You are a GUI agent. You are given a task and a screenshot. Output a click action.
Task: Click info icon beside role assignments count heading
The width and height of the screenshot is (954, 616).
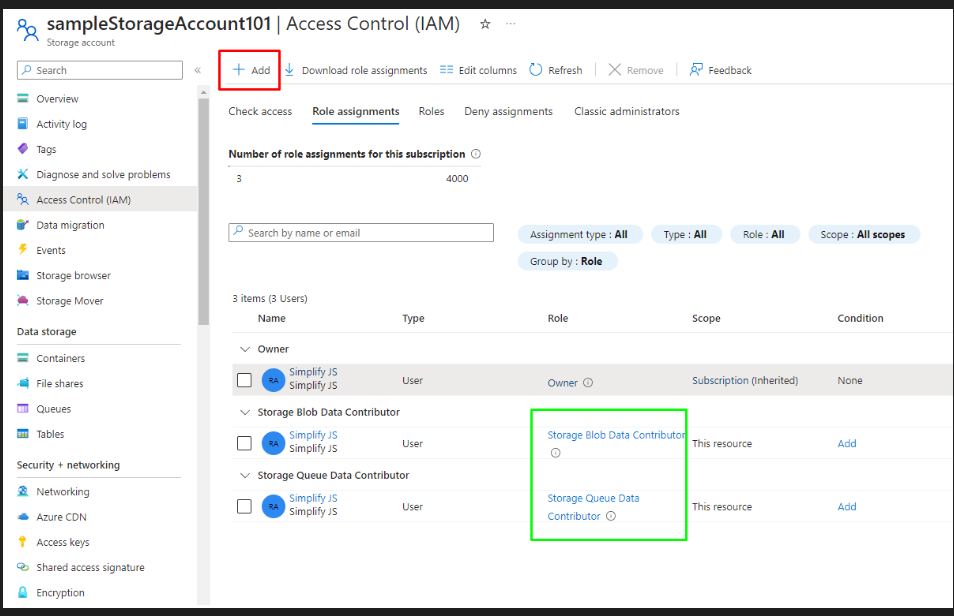click(476, 154)
